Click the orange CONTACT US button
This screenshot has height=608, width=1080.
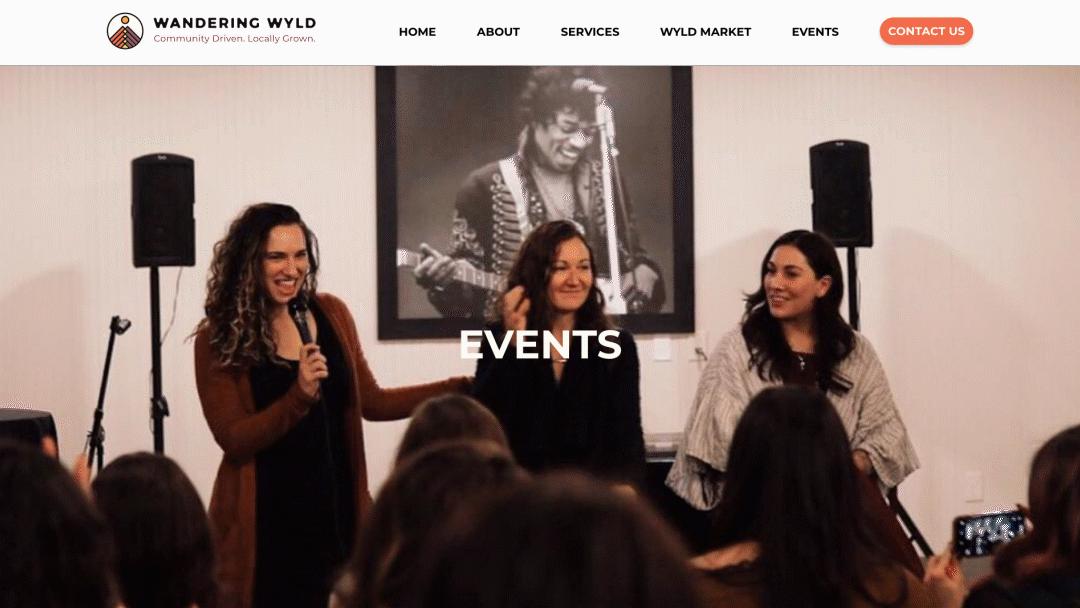point(926,31)
